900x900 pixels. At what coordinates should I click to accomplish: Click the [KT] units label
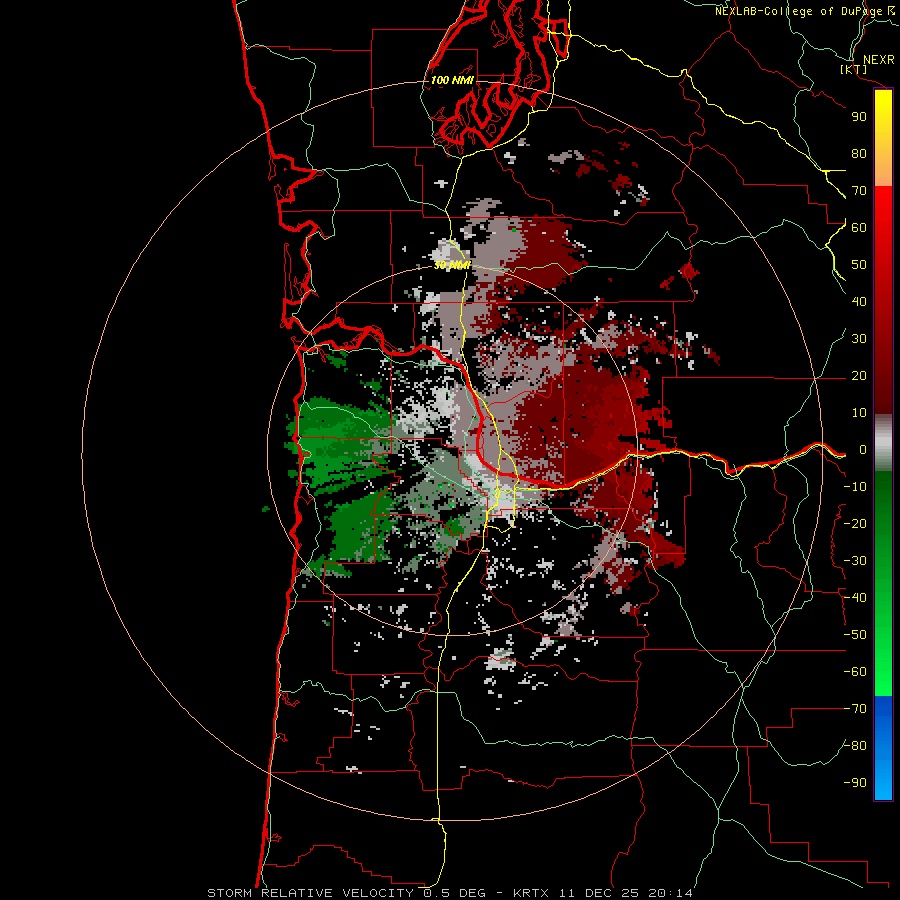point(854,69)
